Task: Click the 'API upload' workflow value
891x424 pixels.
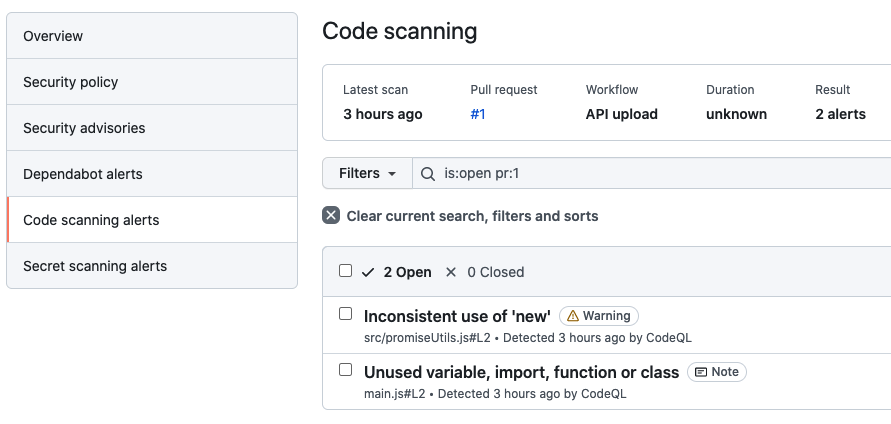Action: (x=622, y=114)
